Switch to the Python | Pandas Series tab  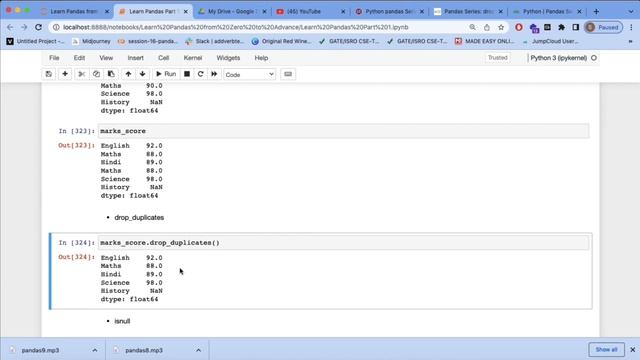[547, 11]
